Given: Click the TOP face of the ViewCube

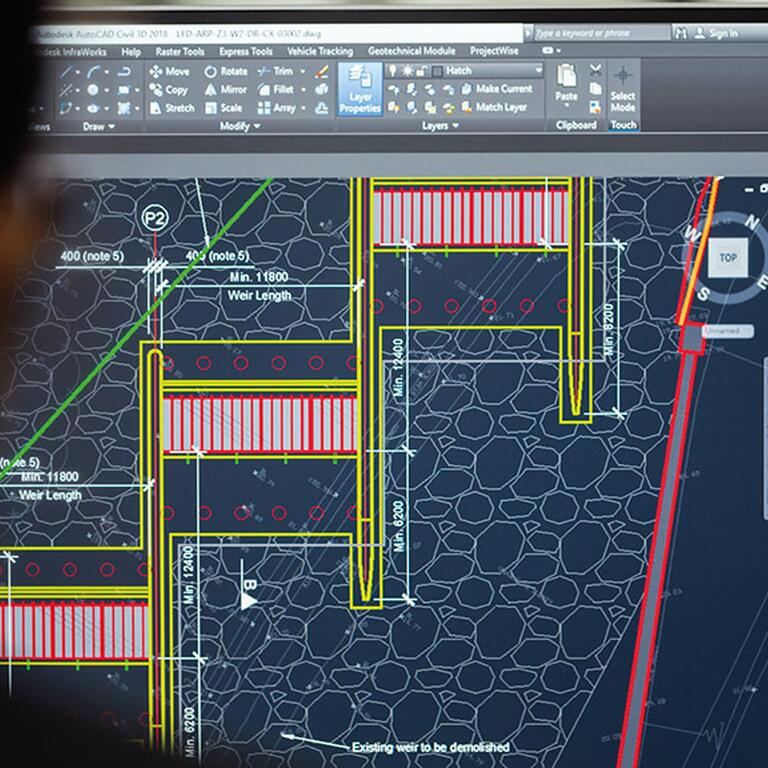Looking at the screenshot, I should [728, 258].
